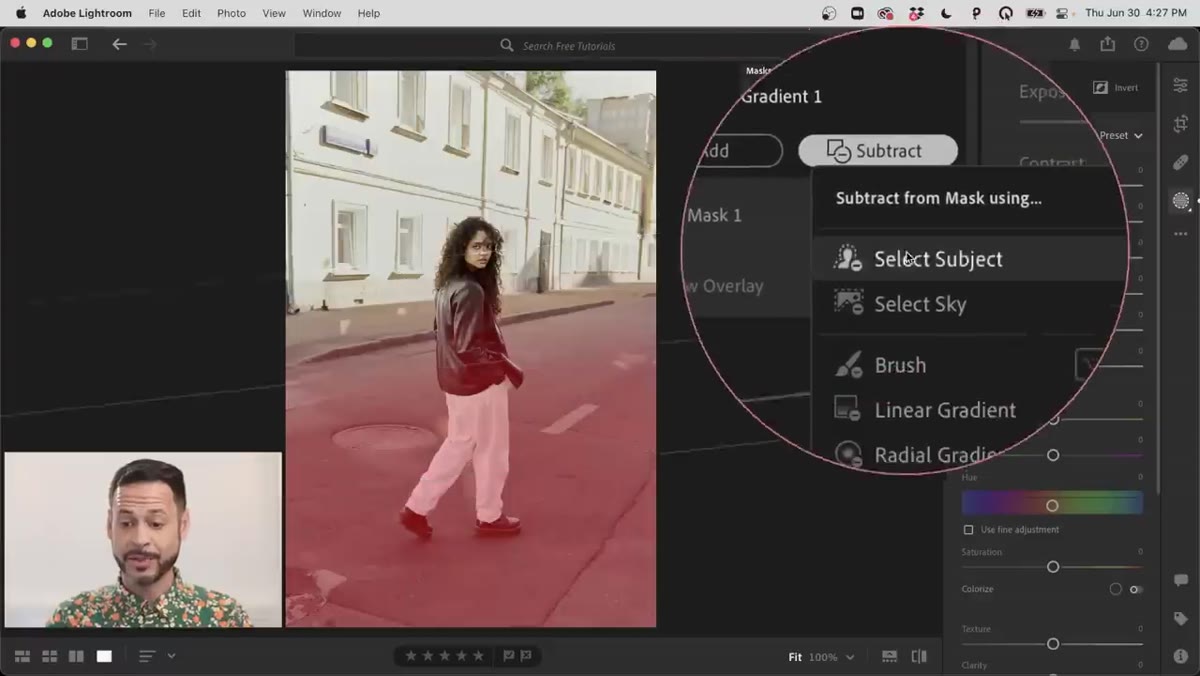Click the Subtract button

pos(877,151)
